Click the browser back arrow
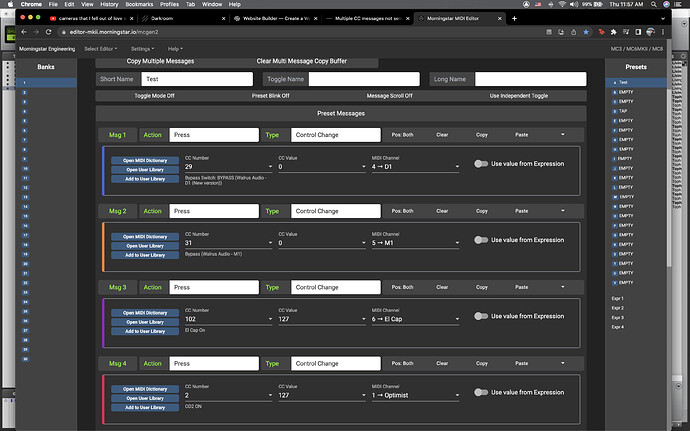 (24, 32)
